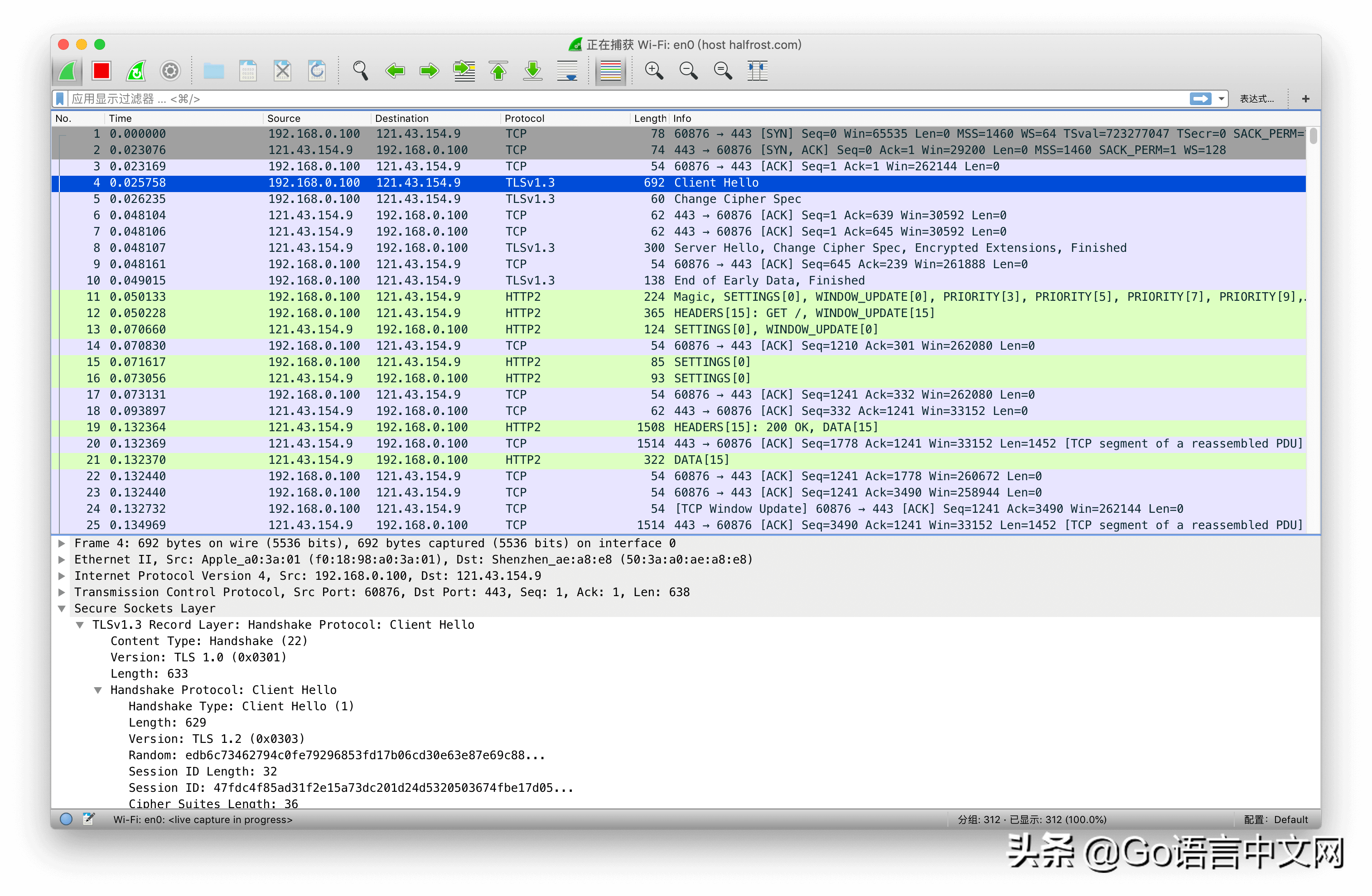
Task: Collapse the Secure Sockets Layer section
Action: coord(62,608)
